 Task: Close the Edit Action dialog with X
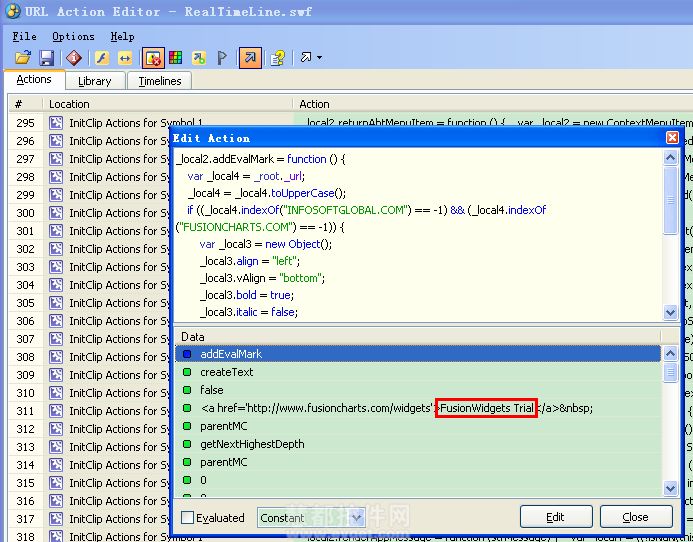672,138
